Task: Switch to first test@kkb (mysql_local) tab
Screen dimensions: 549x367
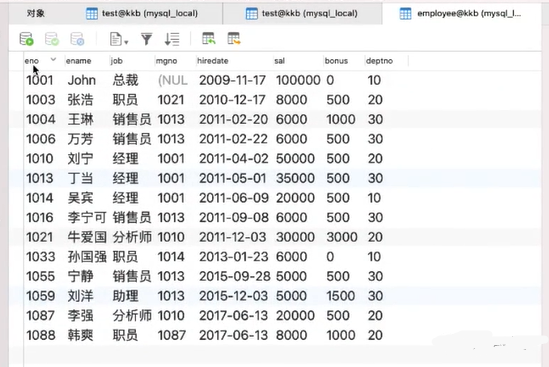Action: click(x=142, y=14)
